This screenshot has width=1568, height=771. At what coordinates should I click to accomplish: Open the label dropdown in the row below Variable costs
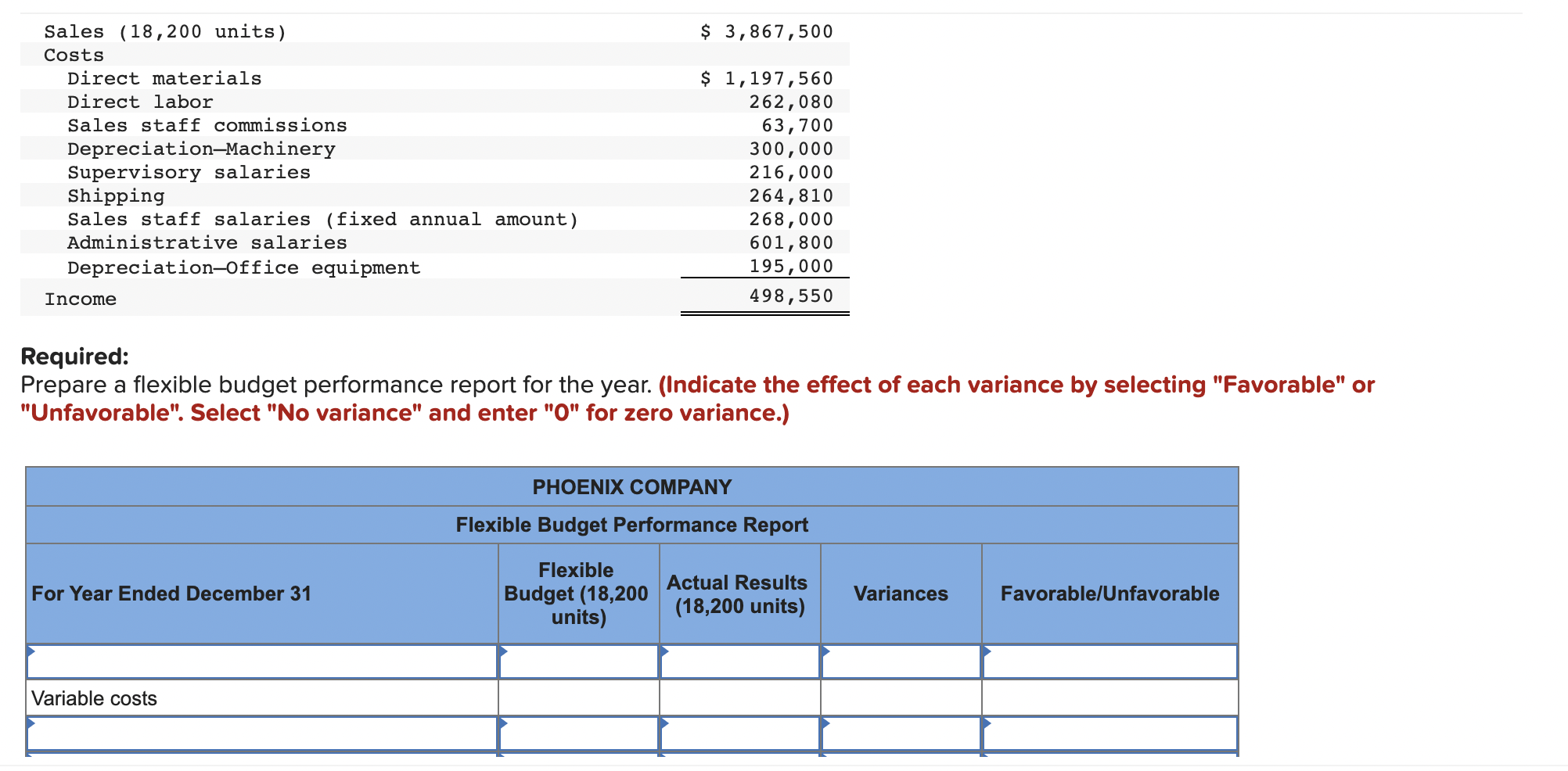[262, 733]
